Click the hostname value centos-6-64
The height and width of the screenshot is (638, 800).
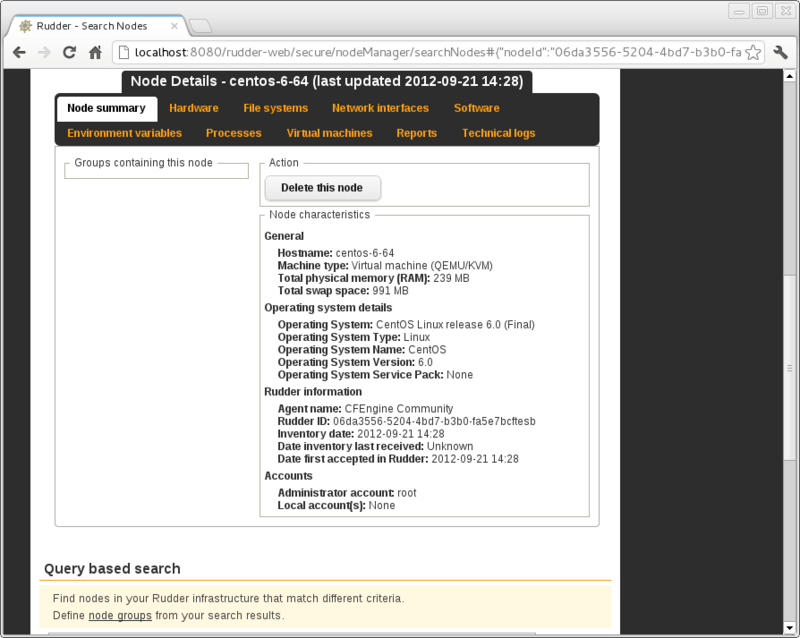click(365, 253)
